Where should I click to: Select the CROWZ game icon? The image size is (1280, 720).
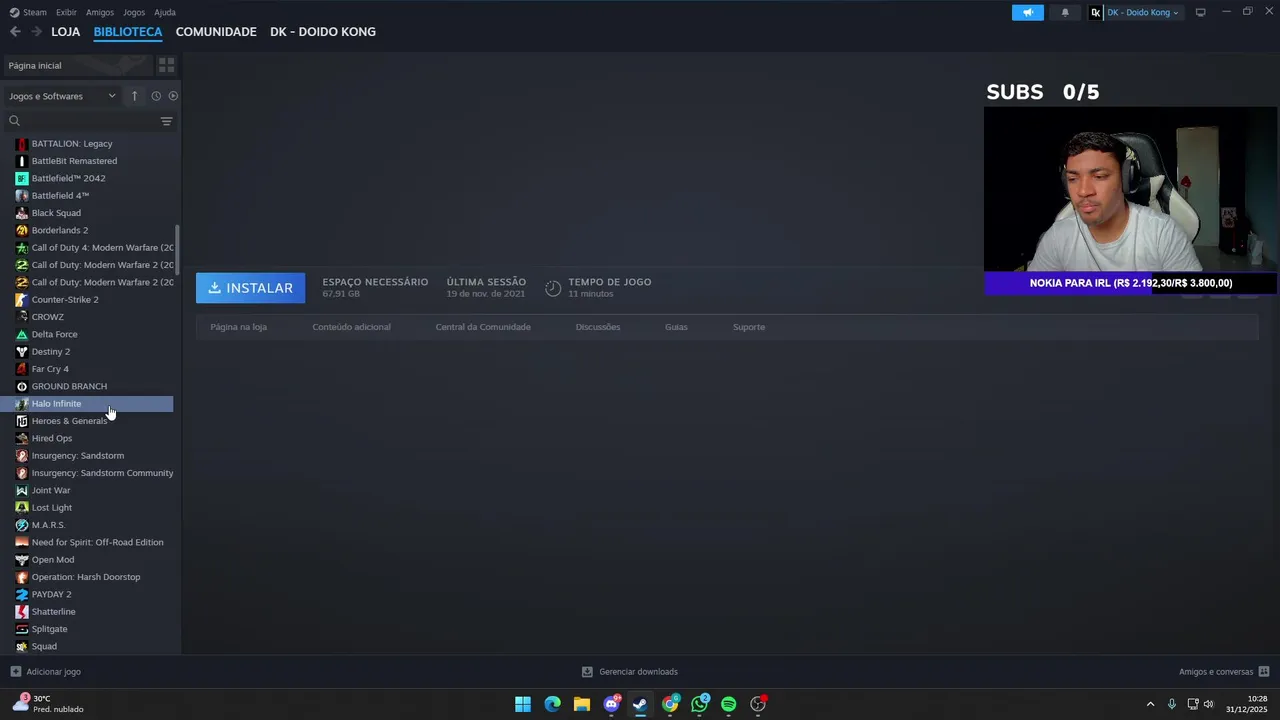[x=22, y=317]
